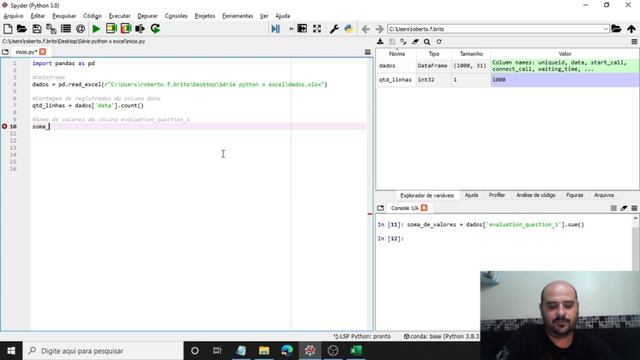Open the Editar menu
The height and width of the screenshot is (360, 640).
(38, 16)
